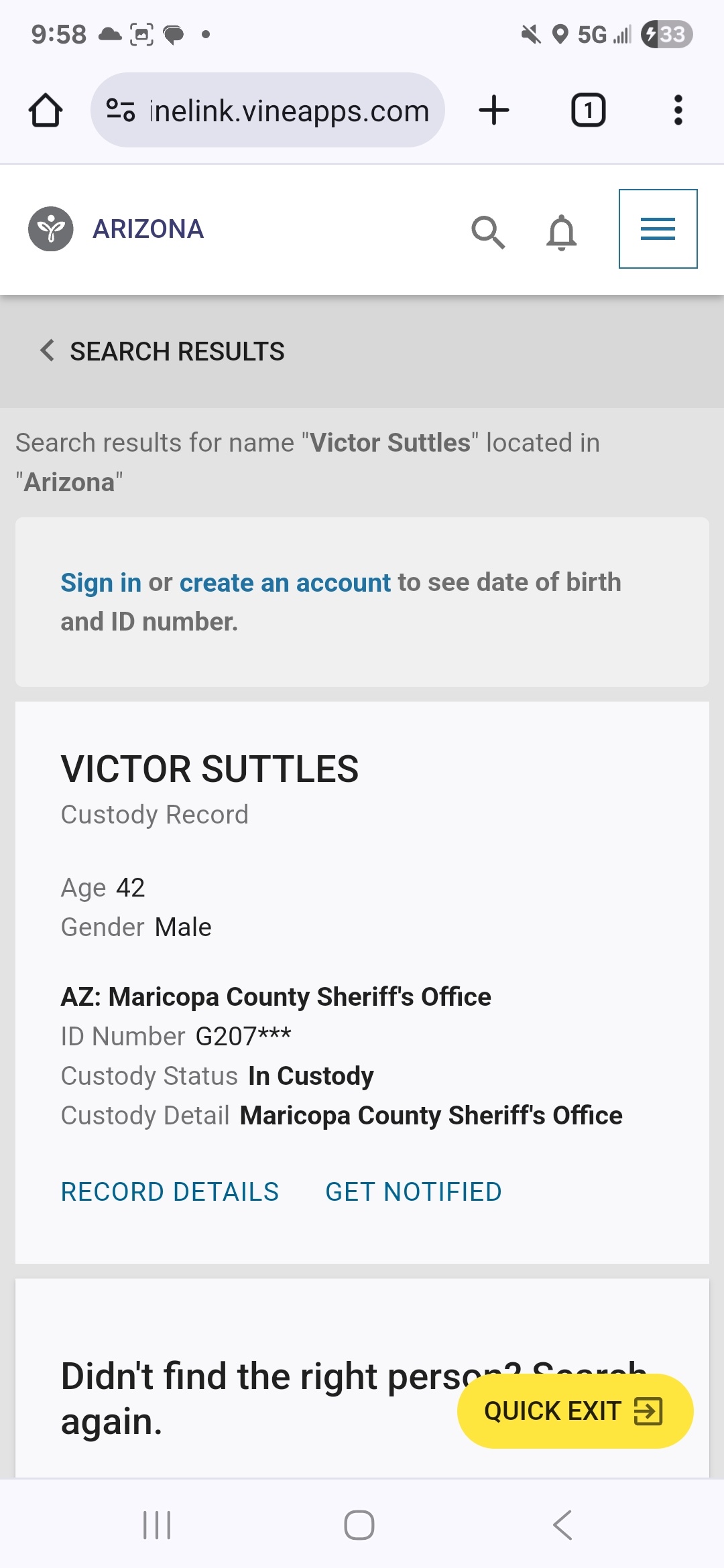
Task: Click the Sign in link
Action: click(101, 582)
